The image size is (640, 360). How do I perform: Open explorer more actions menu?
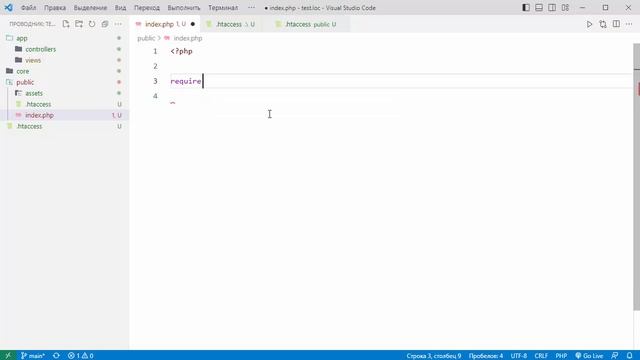click(x=118, y=24)
